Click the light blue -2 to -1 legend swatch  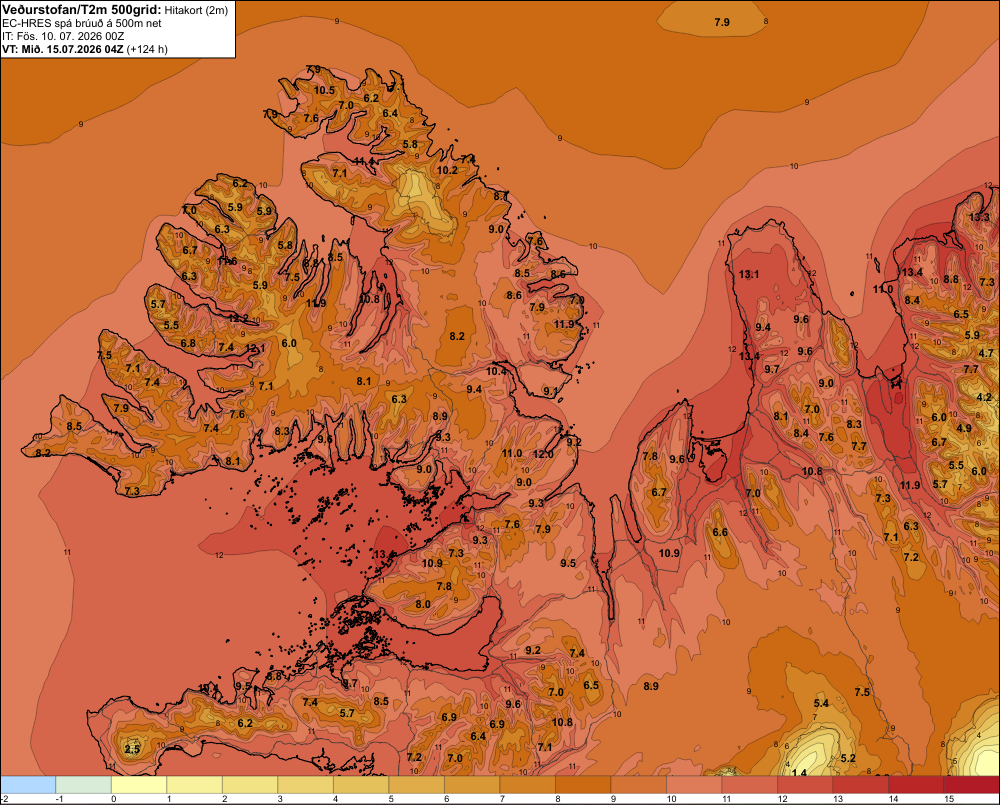click(28, 785)
